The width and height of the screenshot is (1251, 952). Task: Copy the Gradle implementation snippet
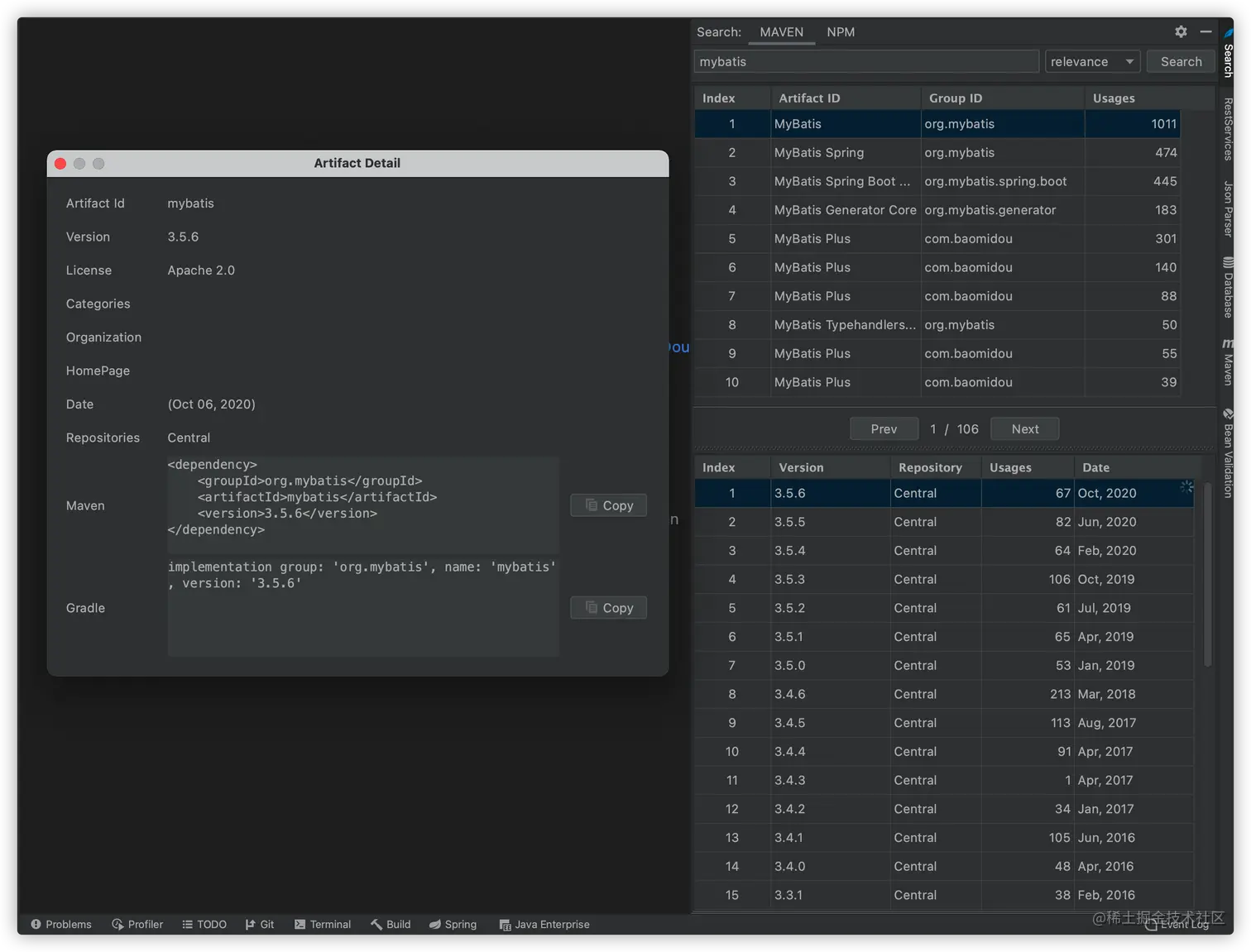coord(608,608)
